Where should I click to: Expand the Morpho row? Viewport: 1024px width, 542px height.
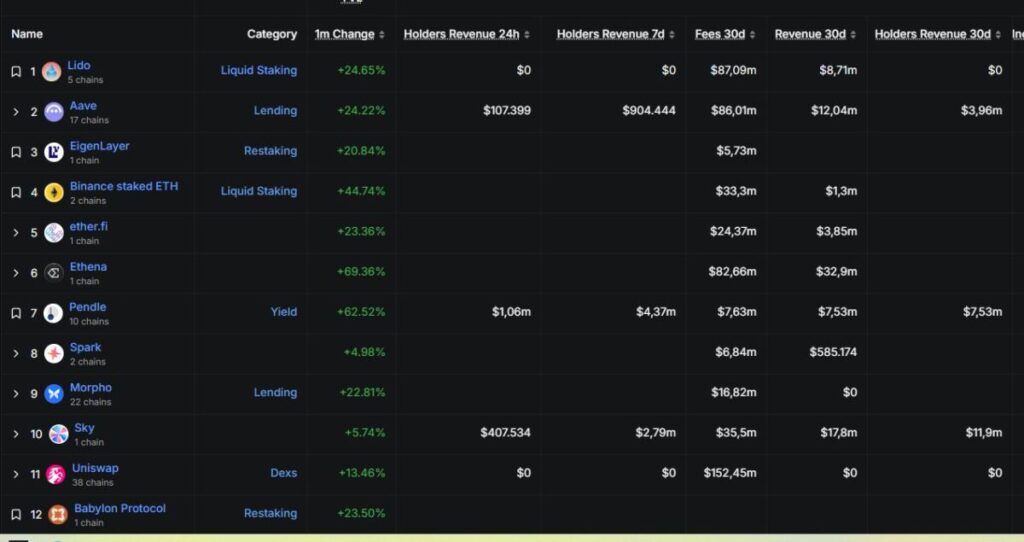16,394
